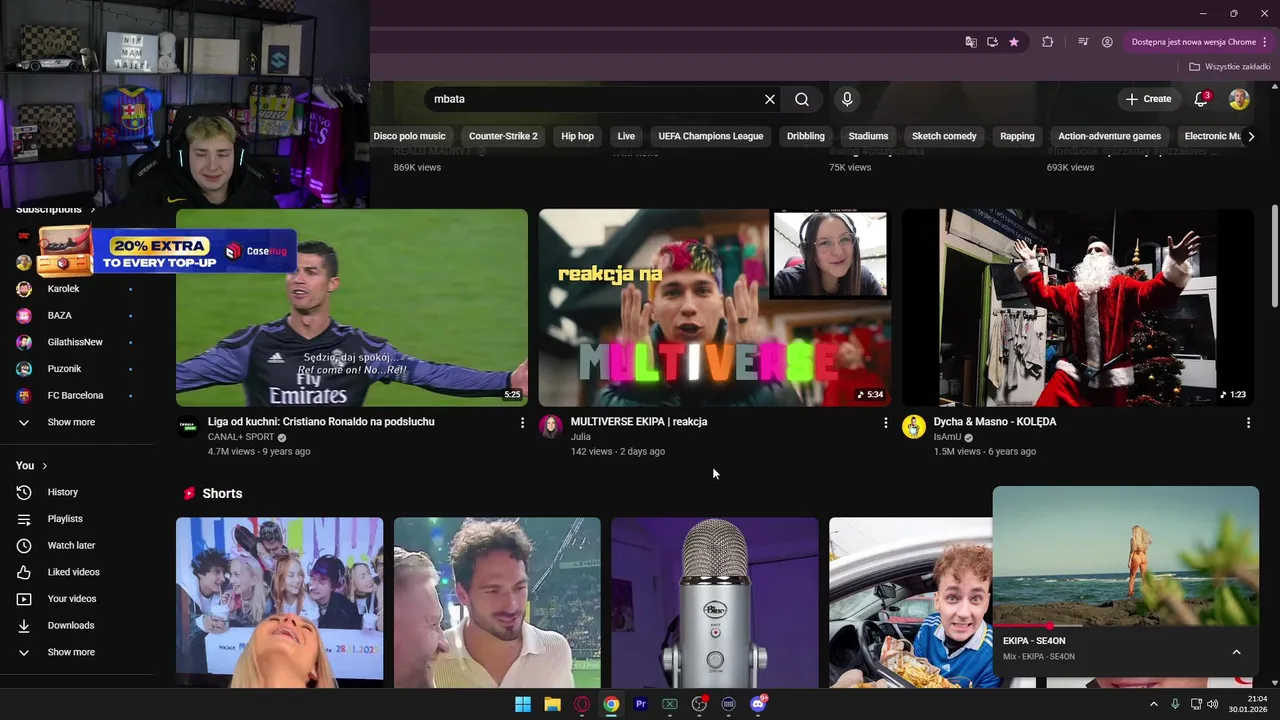
Task: Open Your videos in the sidebar
Action: tap(72, 599)
